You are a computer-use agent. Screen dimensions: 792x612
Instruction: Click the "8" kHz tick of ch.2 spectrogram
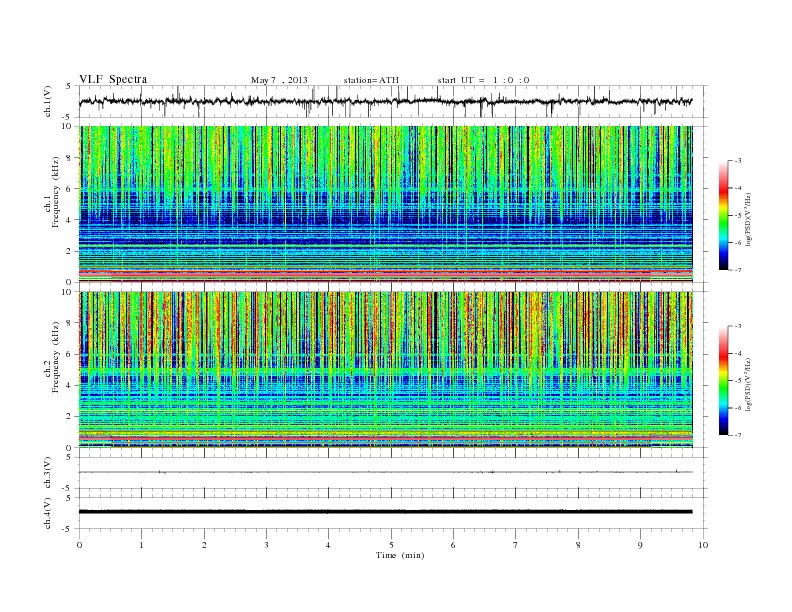70,323
